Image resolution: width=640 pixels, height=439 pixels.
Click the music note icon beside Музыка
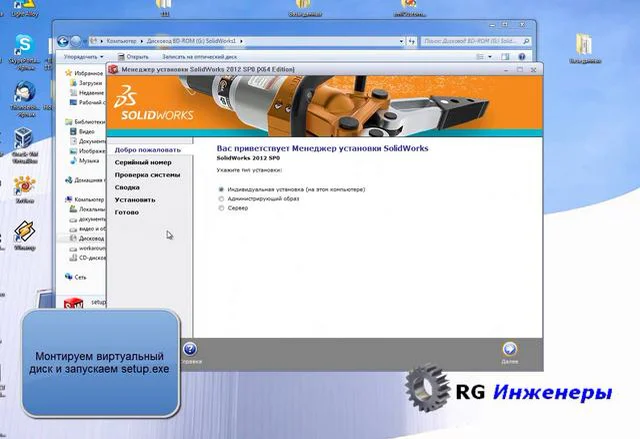[73, 160]
